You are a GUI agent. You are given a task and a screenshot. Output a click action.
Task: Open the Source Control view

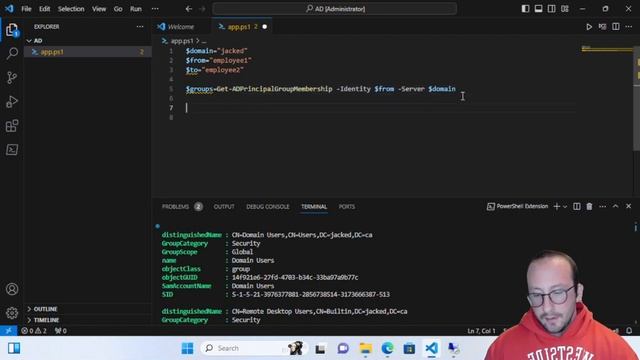coord(12,77)
